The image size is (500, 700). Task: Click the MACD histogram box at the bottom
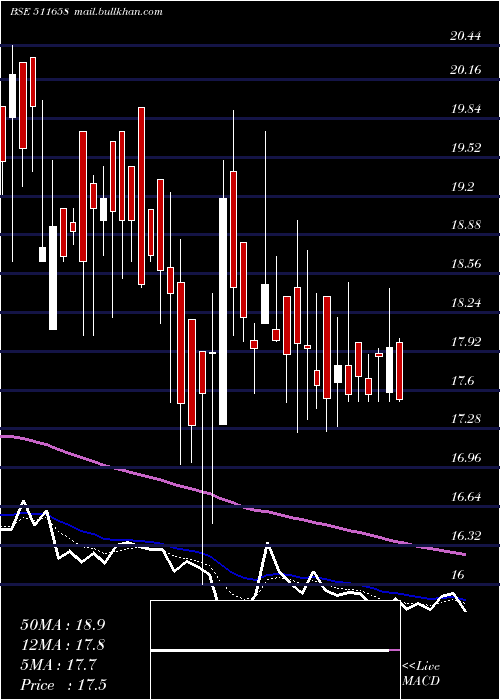click(275, 650)
